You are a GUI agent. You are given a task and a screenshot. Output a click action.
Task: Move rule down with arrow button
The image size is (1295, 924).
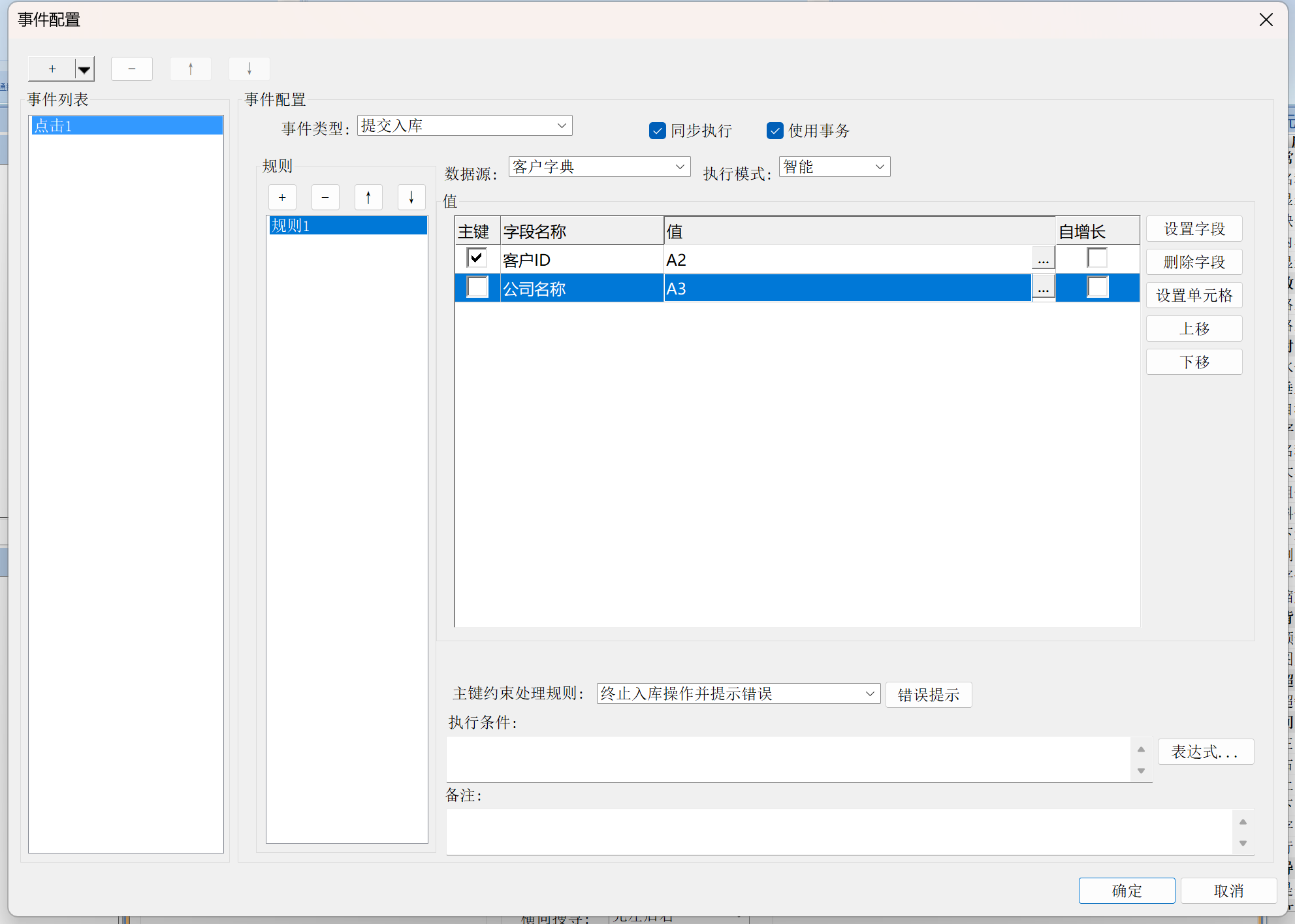coord(411,198)
